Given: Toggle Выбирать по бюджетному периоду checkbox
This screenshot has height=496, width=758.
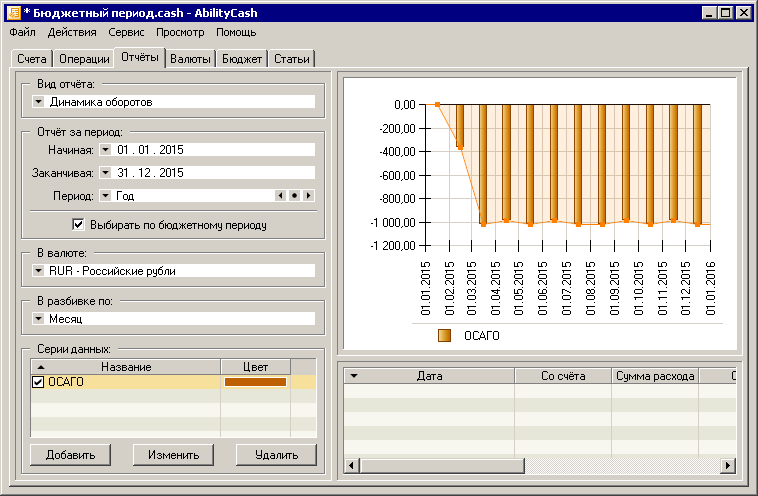Looking at the screenshot, I should [79, 225].
